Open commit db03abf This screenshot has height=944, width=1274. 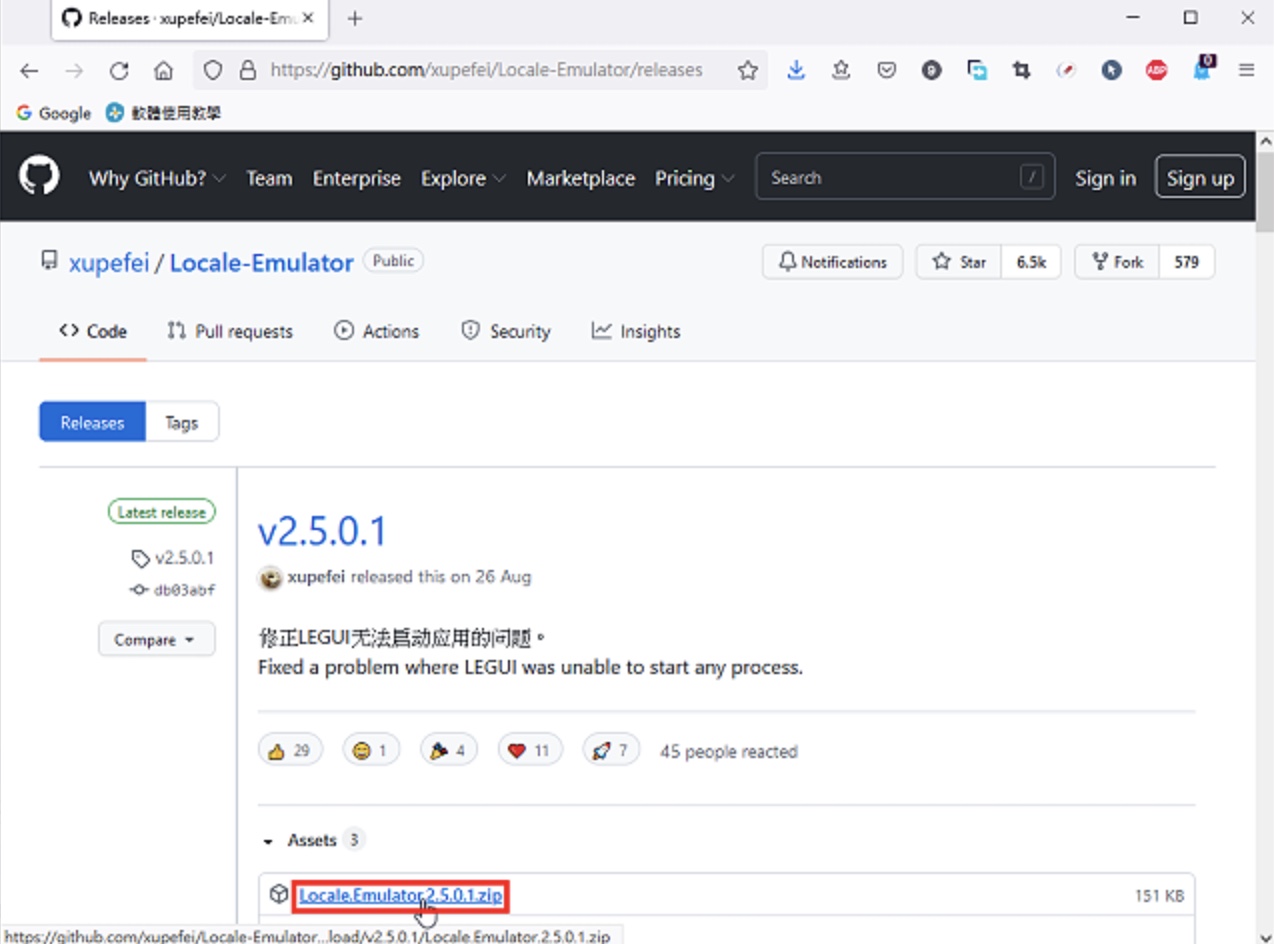coord(174,590)
